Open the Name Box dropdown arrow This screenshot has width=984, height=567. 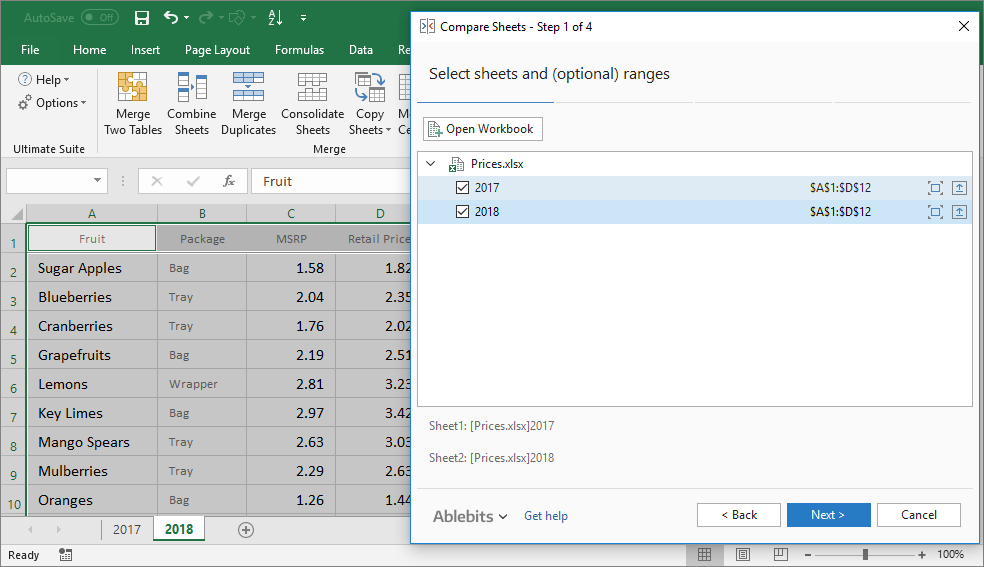click(97, 181)
